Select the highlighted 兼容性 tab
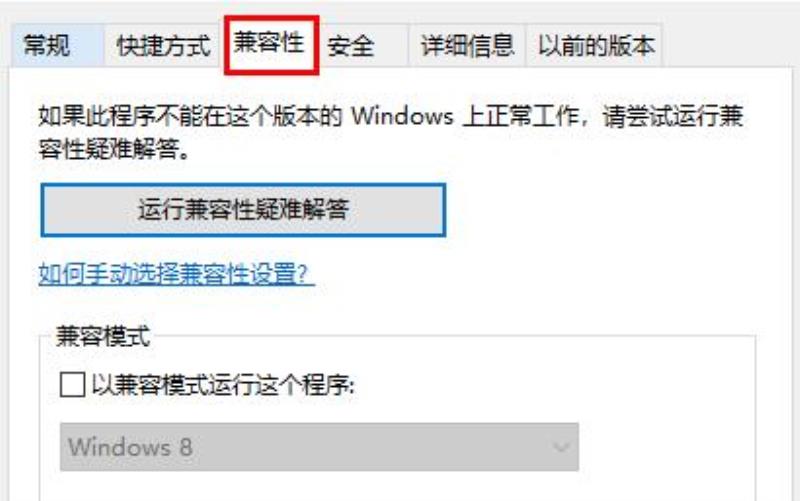Image resolution: width=800 pixels, height=501 pixels. click(x=271, y=44)
